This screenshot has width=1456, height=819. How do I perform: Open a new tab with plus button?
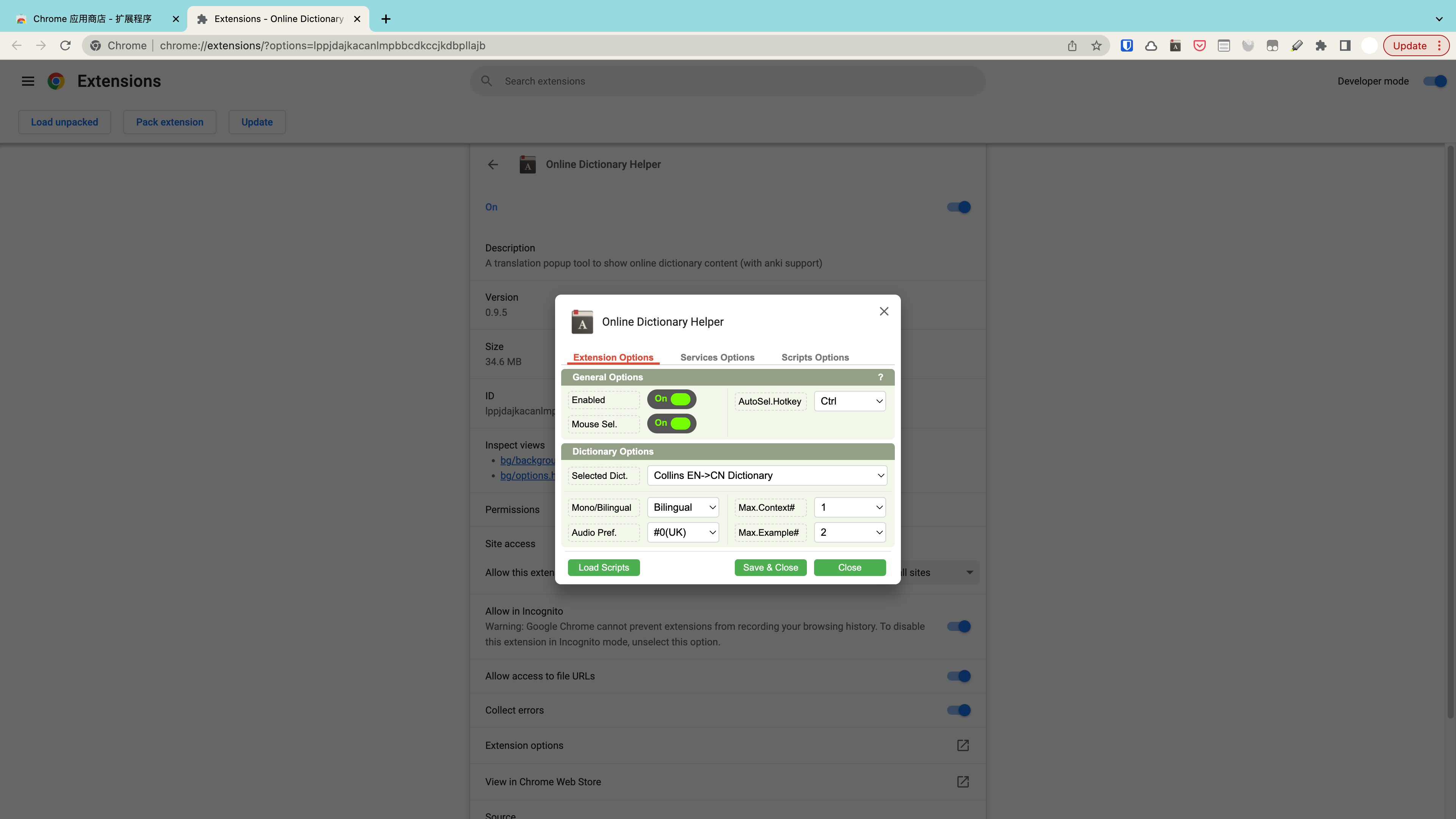[386, 19]
